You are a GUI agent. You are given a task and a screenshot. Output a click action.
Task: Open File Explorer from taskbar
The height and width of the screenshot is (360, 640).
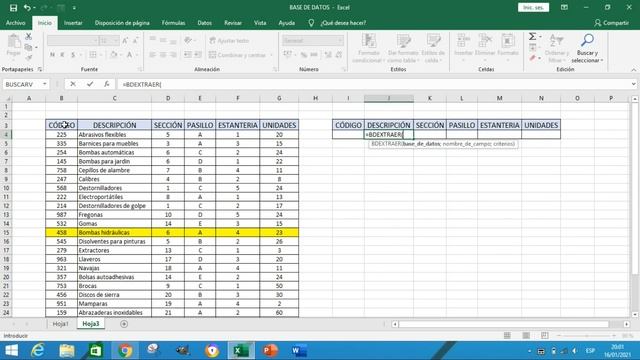67,351
